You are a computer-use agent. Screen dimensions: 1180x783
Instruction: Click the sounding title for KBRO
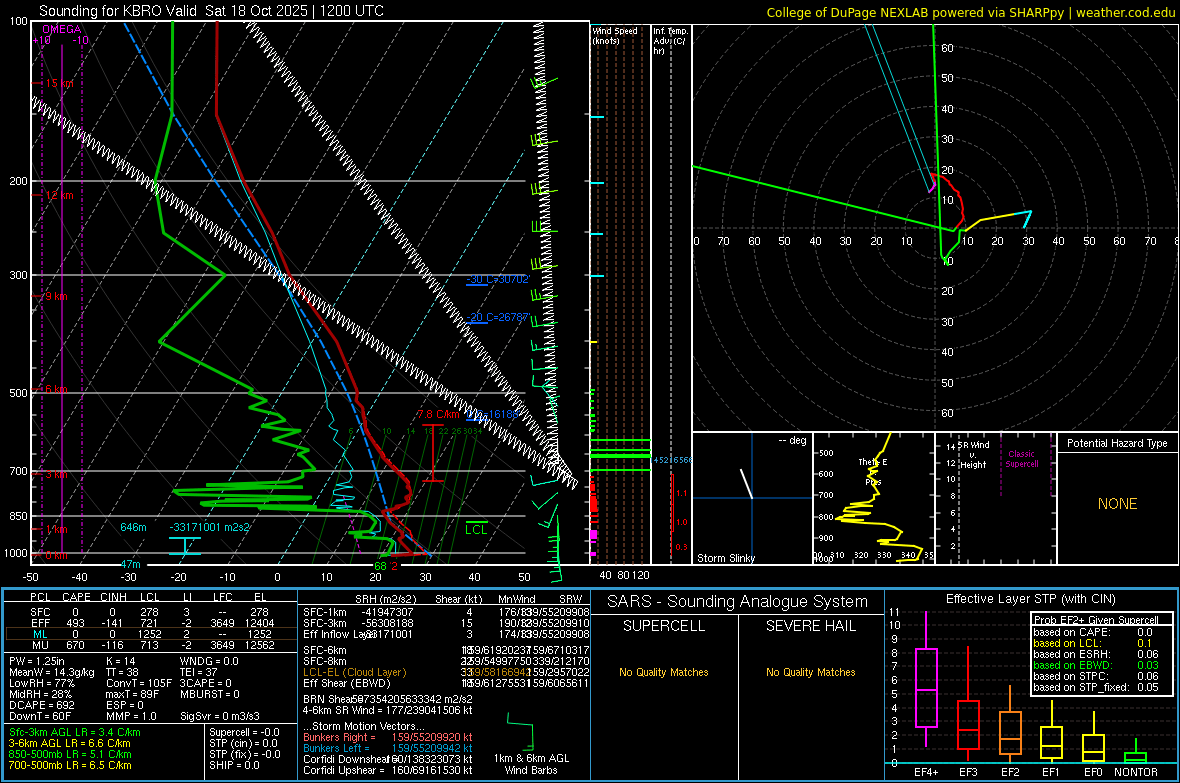click(211, 11)
